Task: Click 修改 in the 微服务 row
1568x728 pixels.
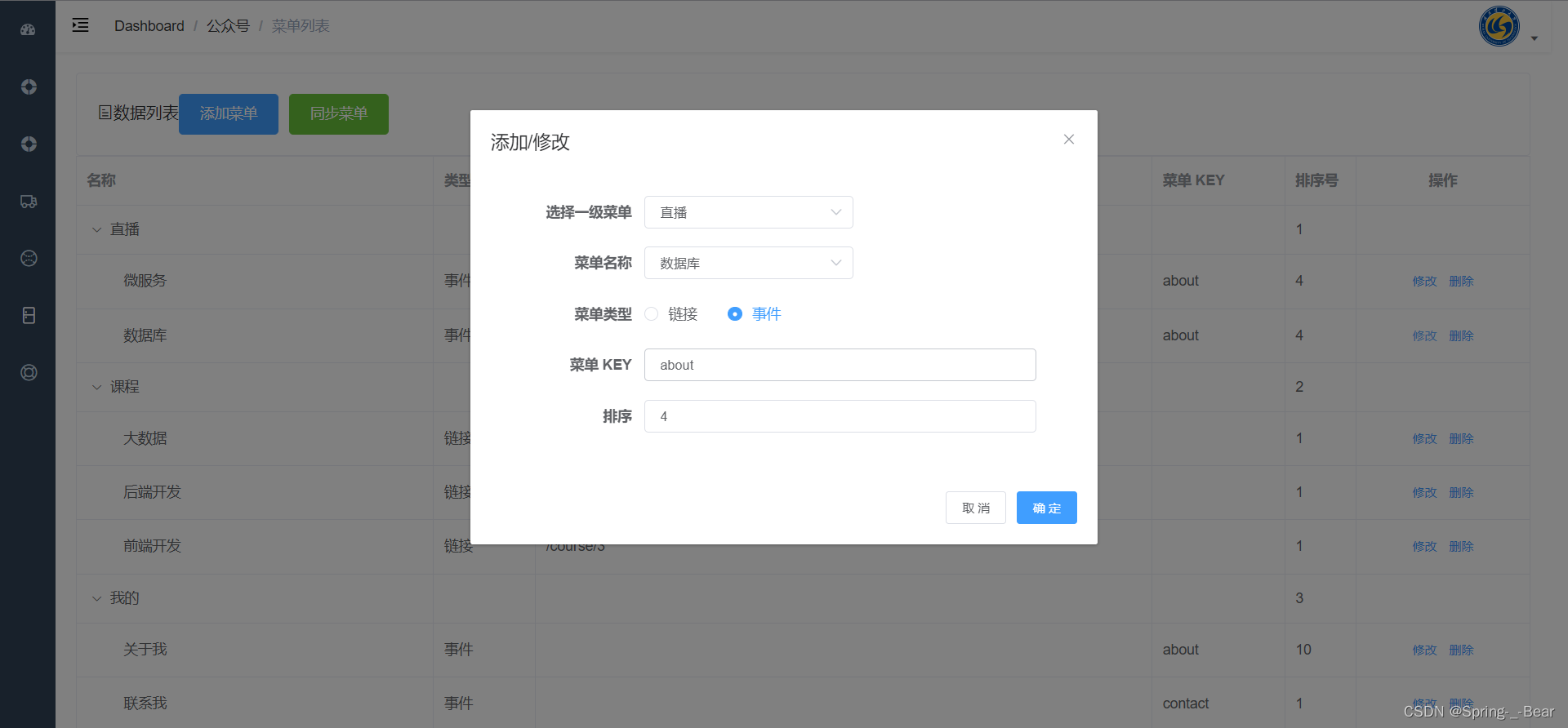Action: (x=1425, y=281)
